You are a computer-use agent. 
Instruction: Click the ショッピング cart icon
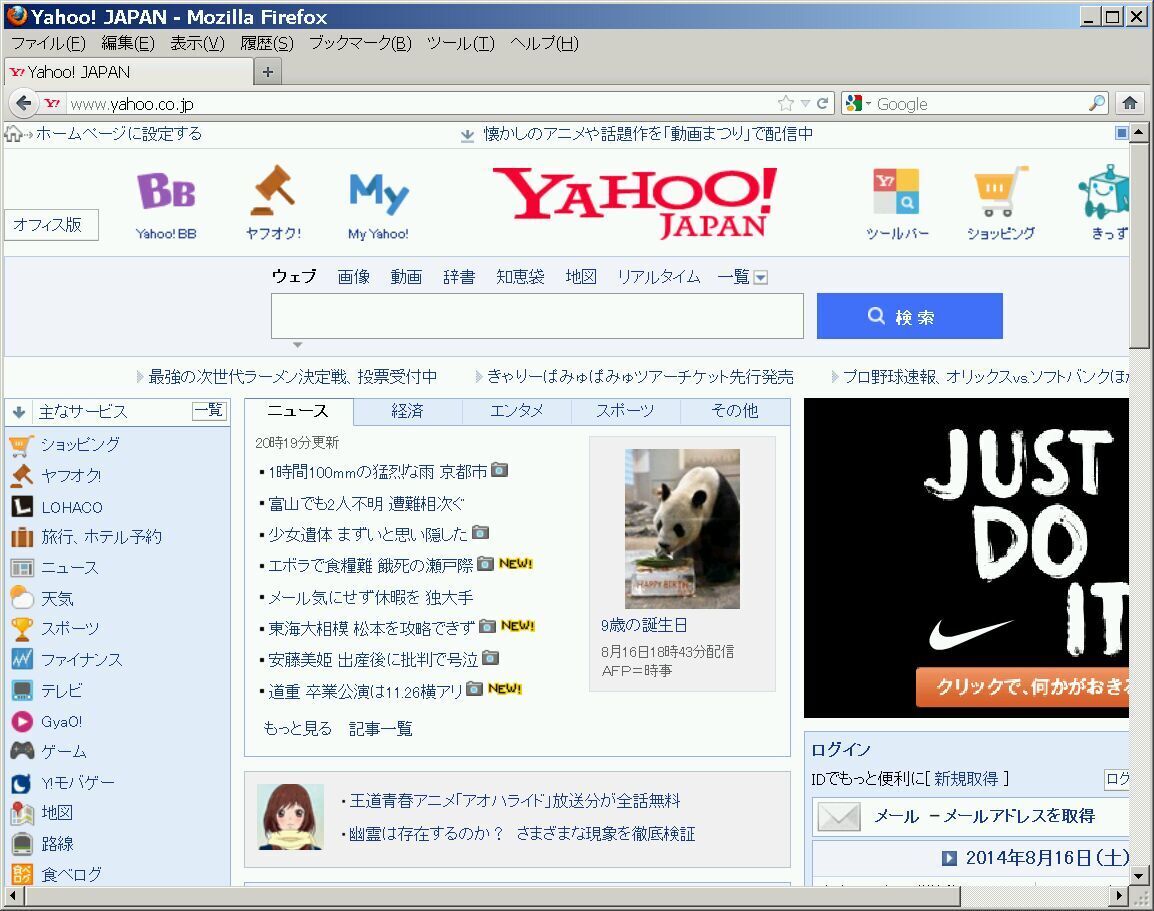click(1000, 192)
